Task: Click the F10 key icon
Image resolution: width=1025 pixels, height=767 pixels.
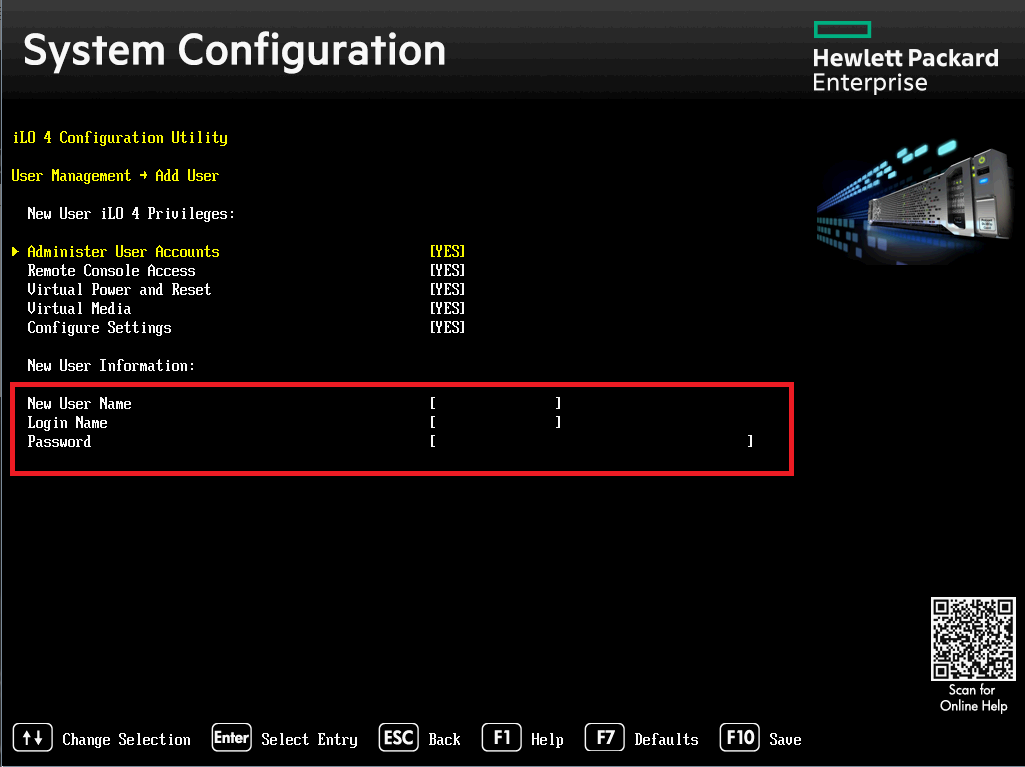Action: pyautogui.click(x=739, y=738)
